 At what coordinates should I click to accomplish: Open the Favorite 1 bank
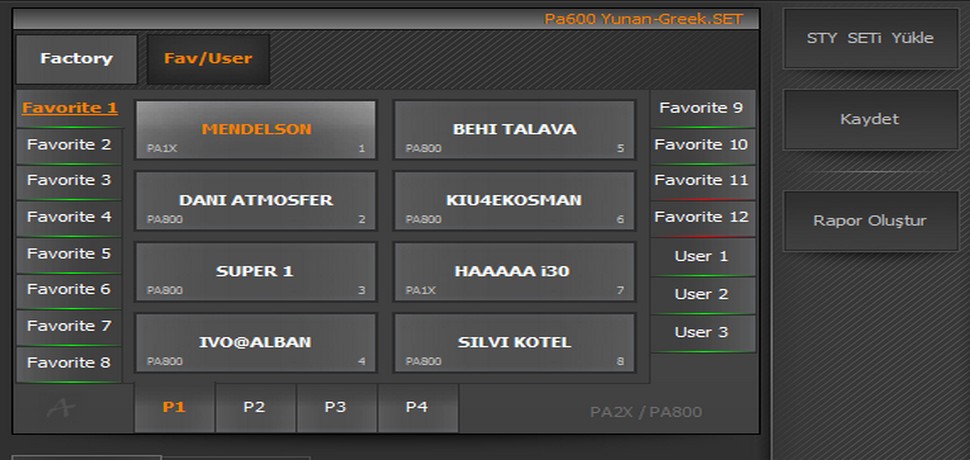pos(69,108)
